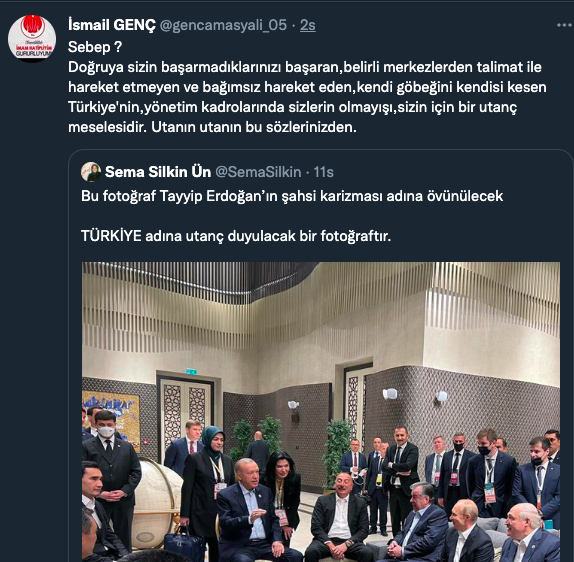Click the closing line "Utanın utanın bu sözlerinizden."
Image resolution: width=574 pixels, height=562 pixels.
click(254, 127)
